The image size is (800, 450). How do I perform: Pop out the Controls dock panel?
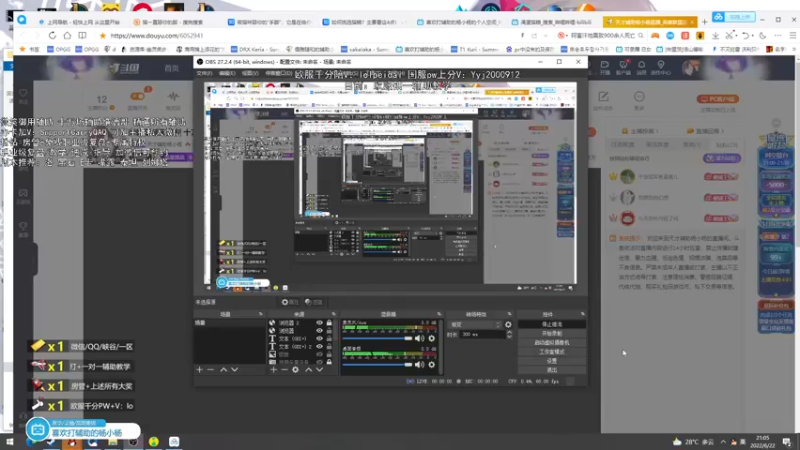(582, 314)
